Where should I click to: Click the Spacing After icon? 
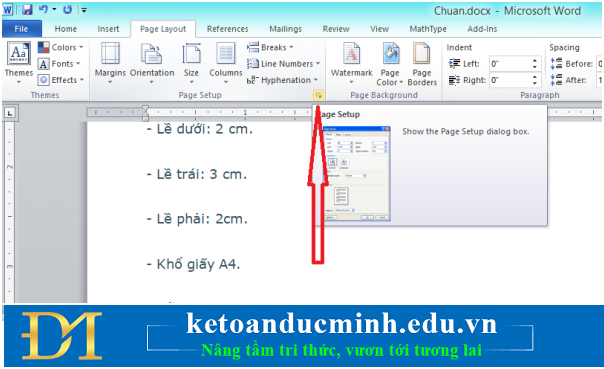(556, 80)
